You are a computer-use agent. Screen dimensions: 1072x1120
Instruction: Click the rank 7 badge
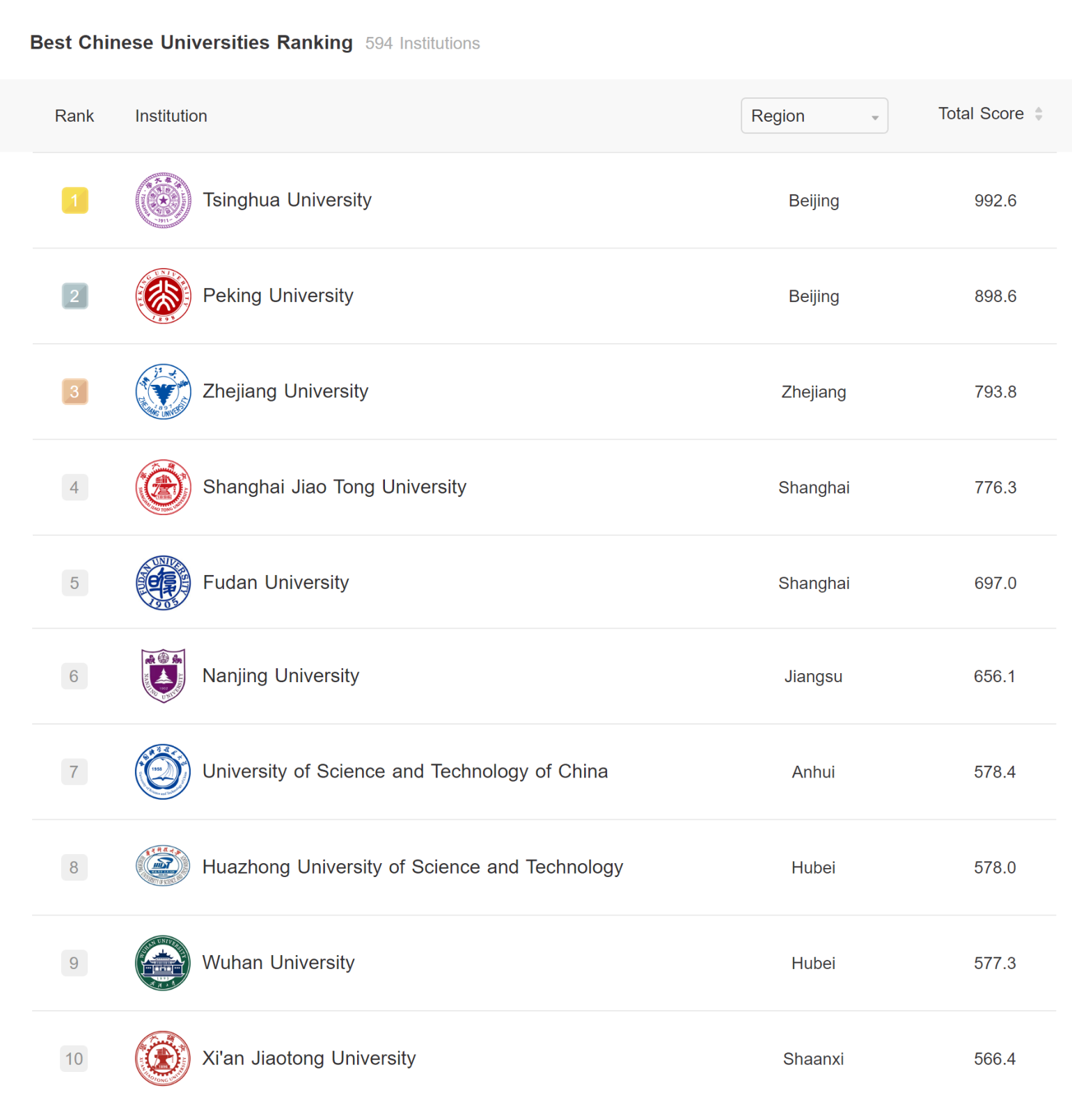pos(74,771)
